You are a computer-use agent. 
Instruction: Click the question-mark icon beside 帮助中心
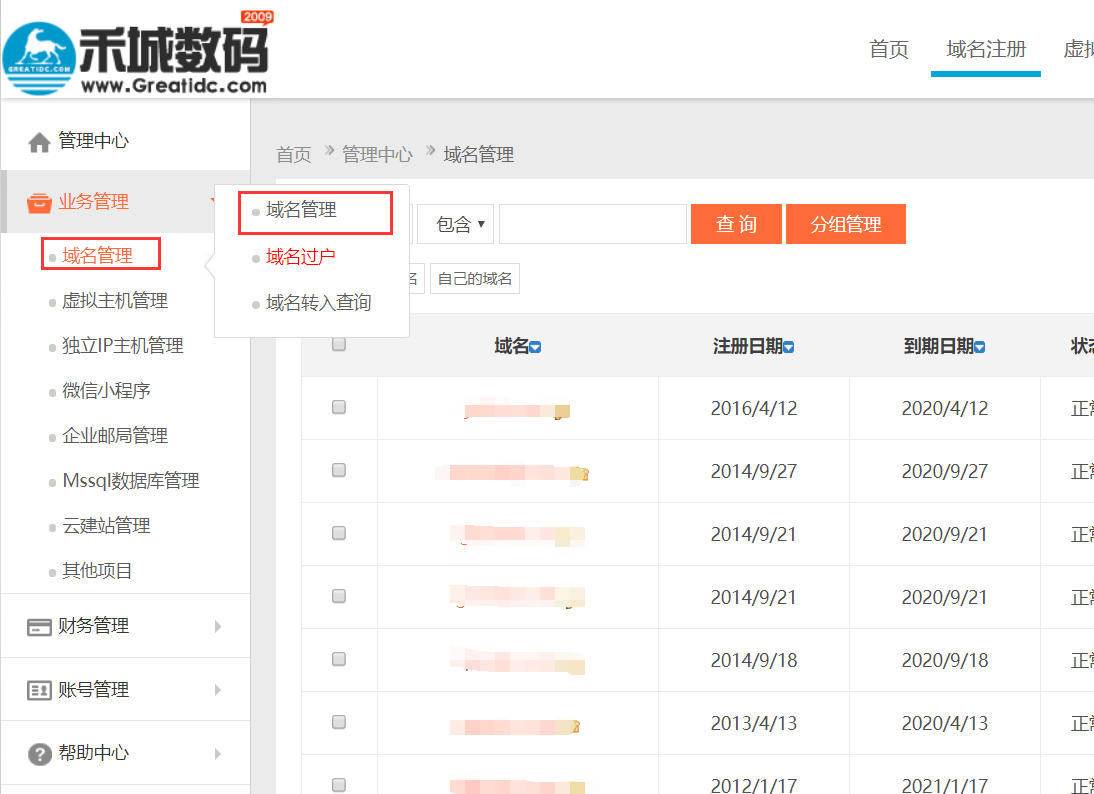38,753
